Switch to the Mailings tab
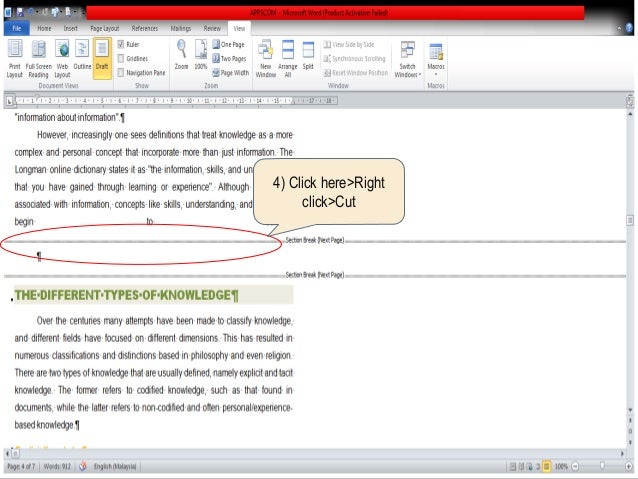Viewport: 638px width, 479px height. (181, 28)
